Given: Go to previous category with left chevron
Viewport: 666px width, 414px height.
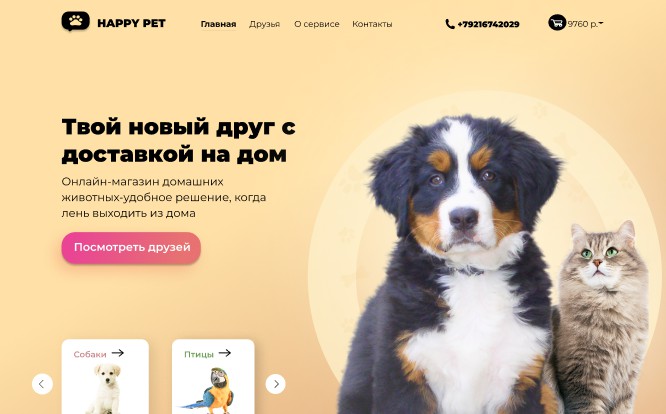Looking at the screenshot, I should [x=42, y=384].
